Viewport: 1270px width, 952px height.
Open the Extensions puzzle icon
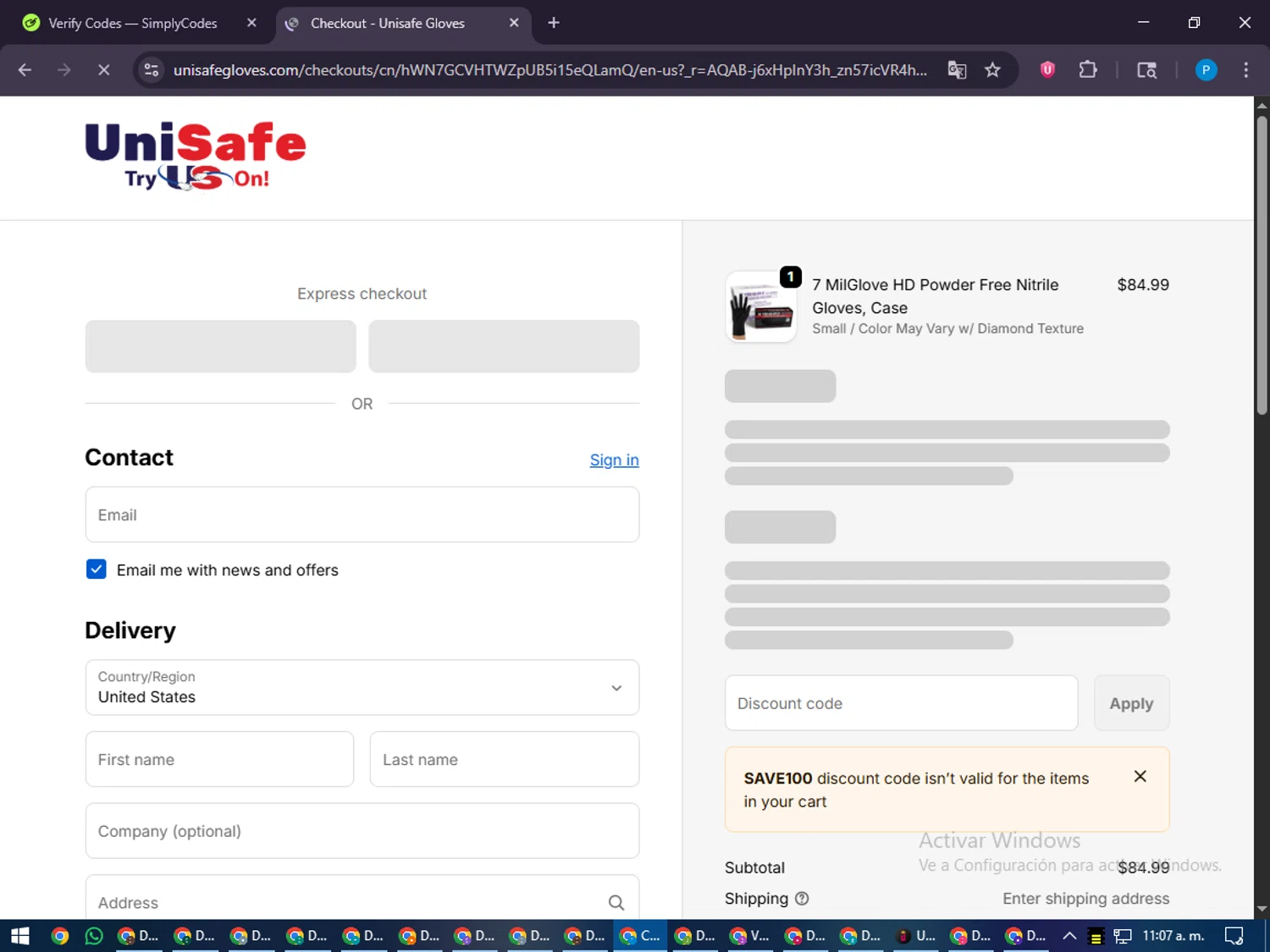click(x=1088, y=70)
